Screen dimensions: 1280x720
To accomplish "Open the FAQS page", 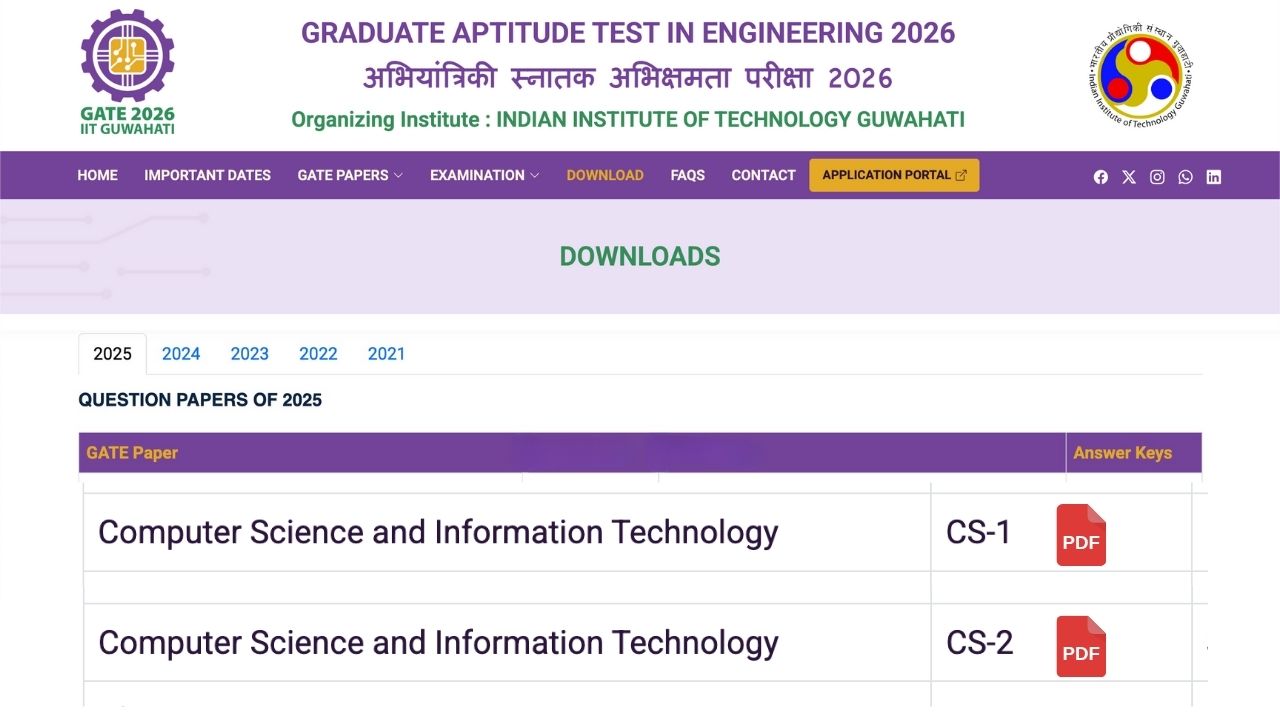I will 688,175.
